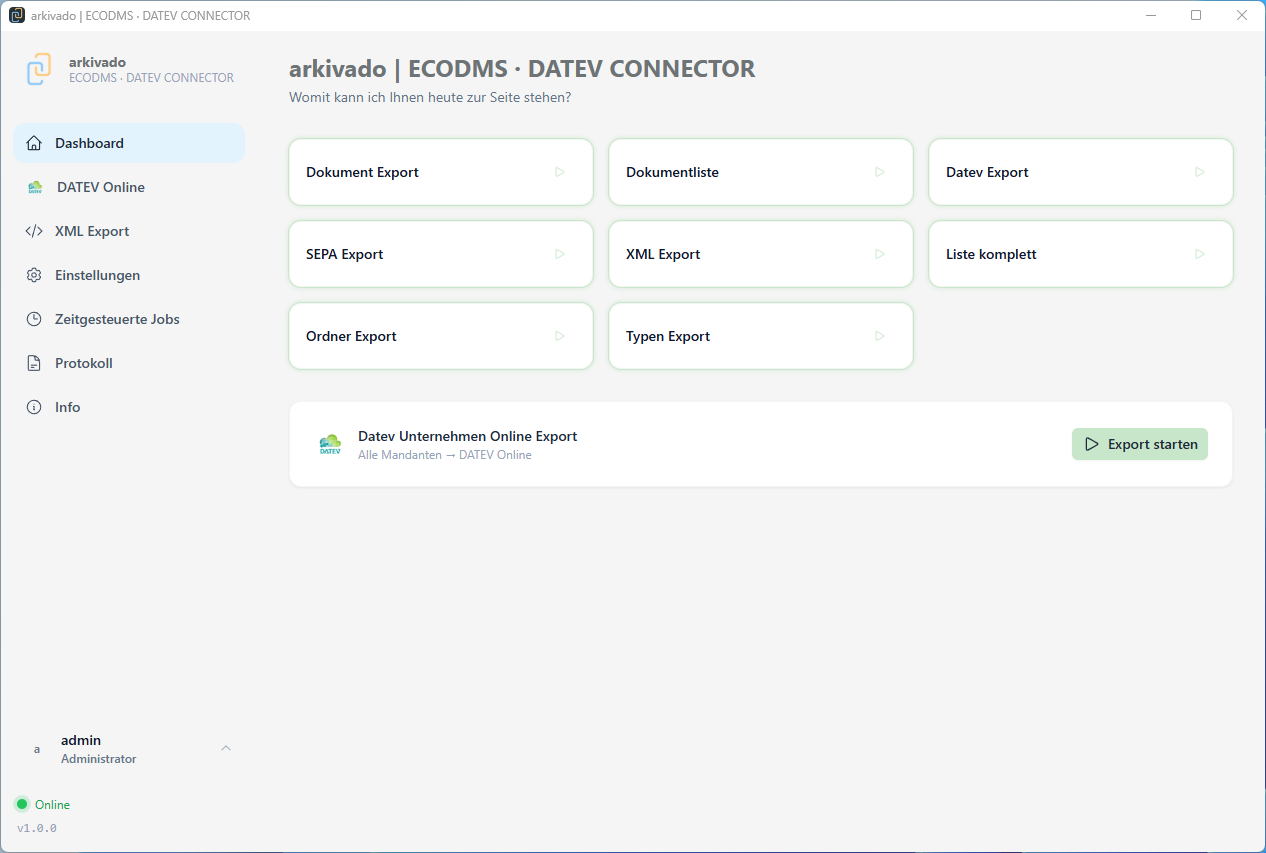Open the Ordner Export card
This screenshot has height=853, width=1266.
point(441,336)
